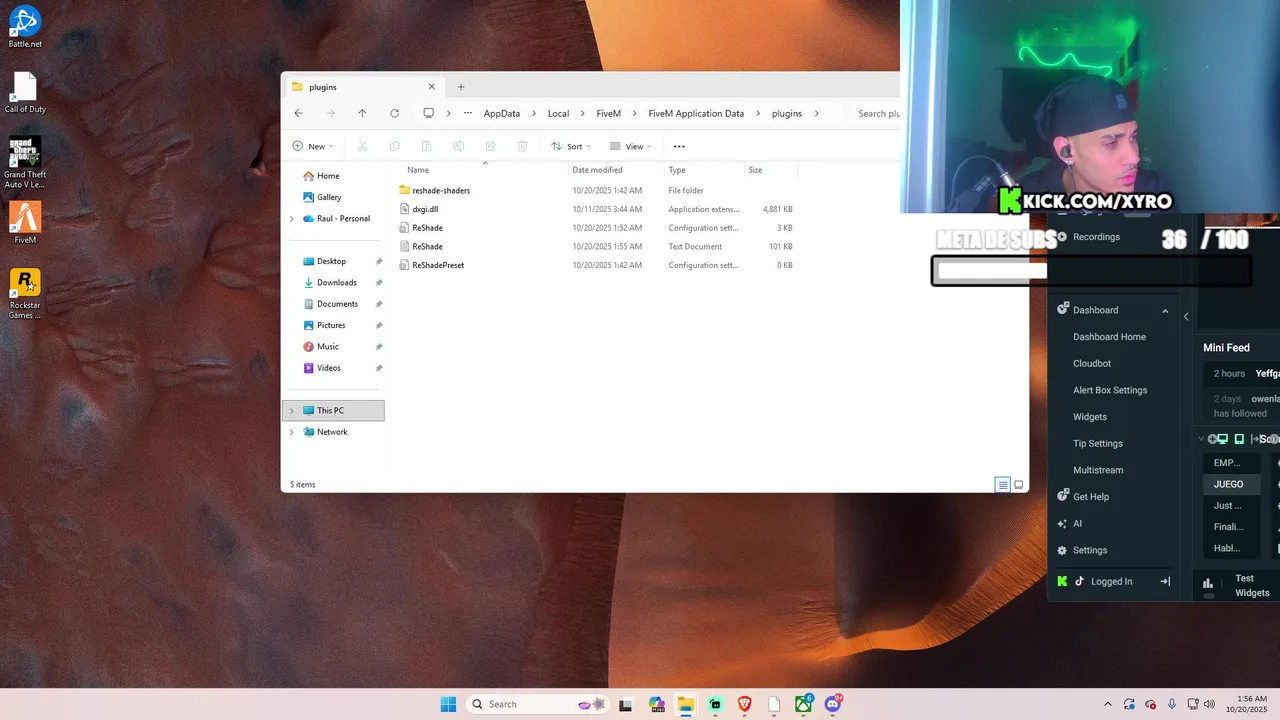1280x720 pixels.
Task: Collapse the Streamlabs sidebar with arrow
Action: 1186,316
